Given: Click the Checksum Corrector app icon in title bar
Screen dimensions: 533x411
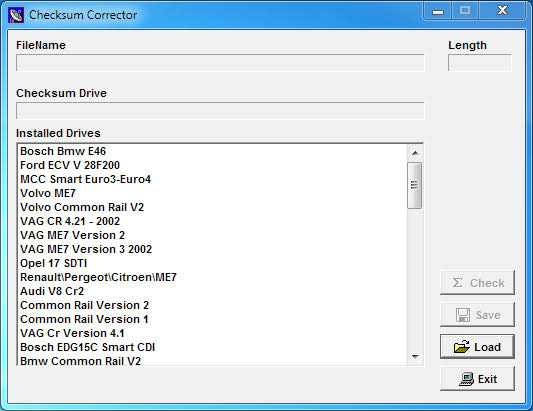Looking at the screenshot, I should pos(16,15).
